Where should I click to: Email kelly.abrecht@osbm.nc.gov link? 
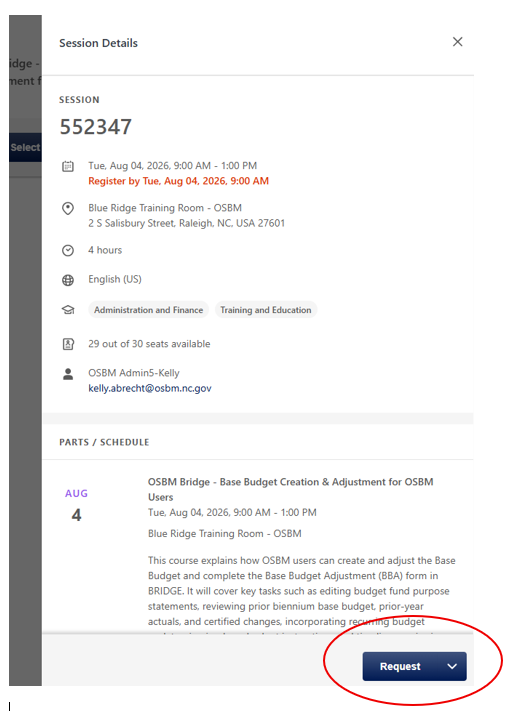point(150,388)
